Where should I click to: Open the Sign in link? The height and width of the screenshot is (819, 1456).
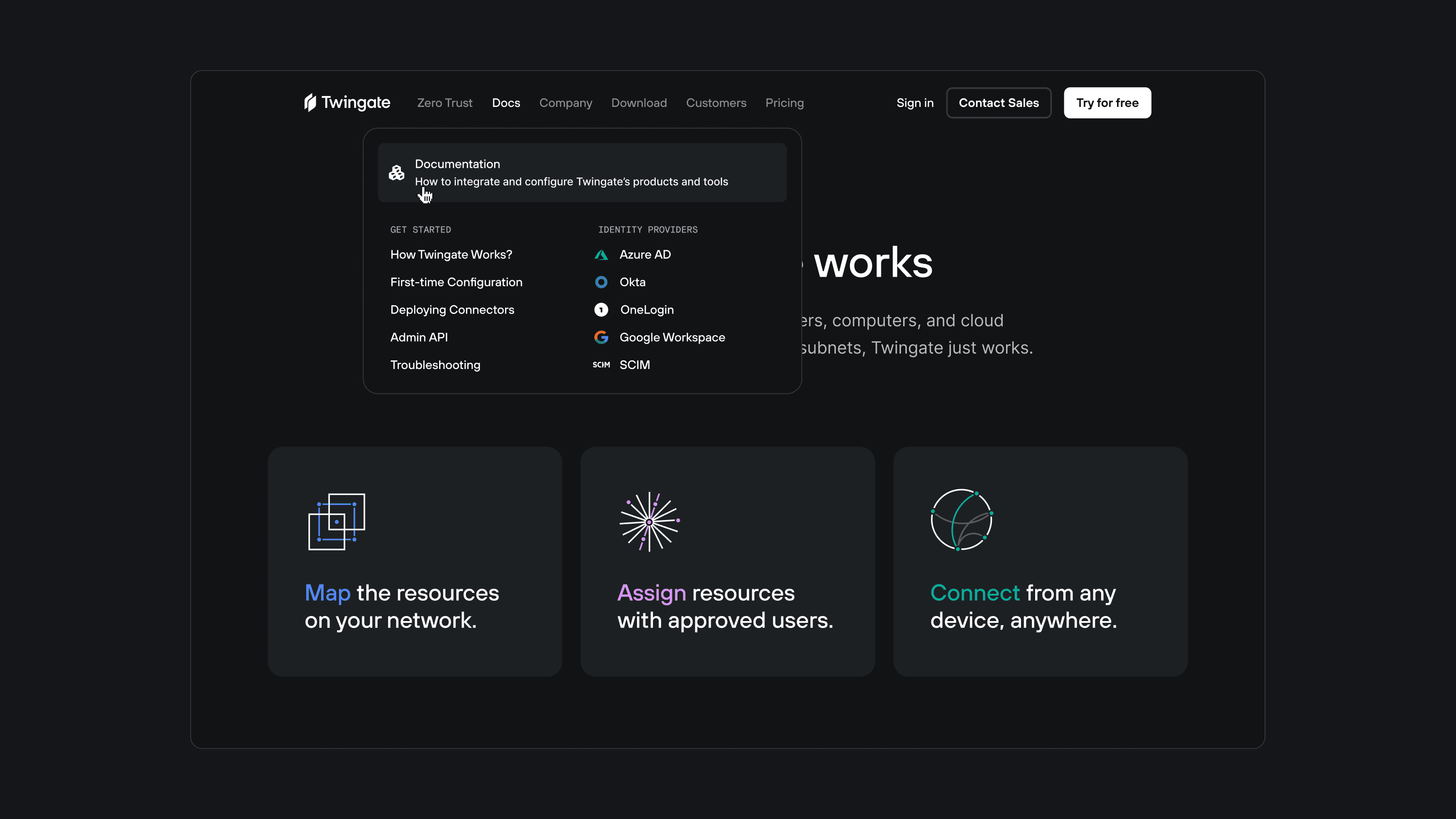tap(915, 103)
